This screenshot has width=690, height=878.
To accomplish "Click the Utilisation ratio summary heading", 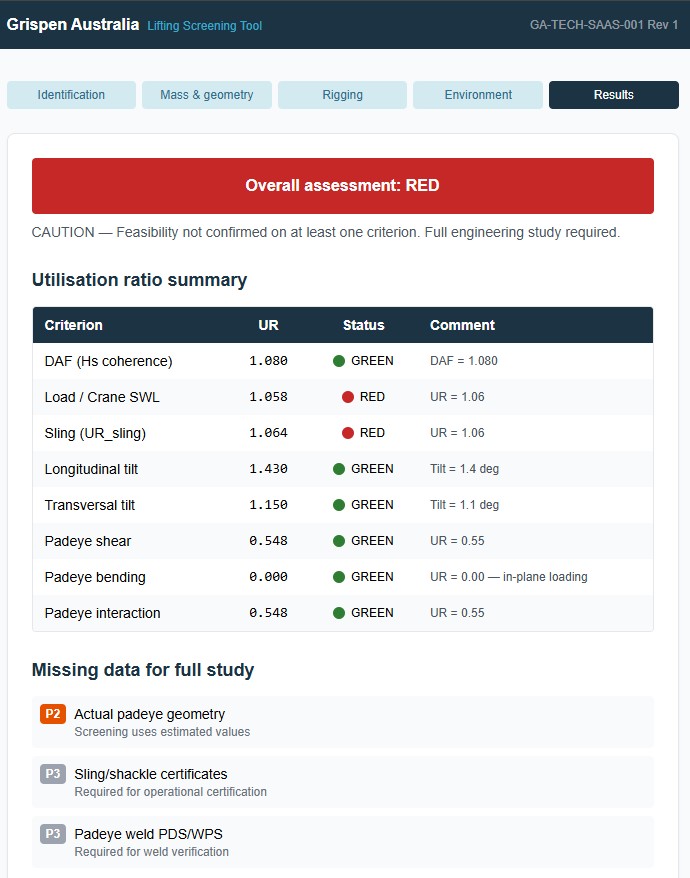I will (139, 280).
